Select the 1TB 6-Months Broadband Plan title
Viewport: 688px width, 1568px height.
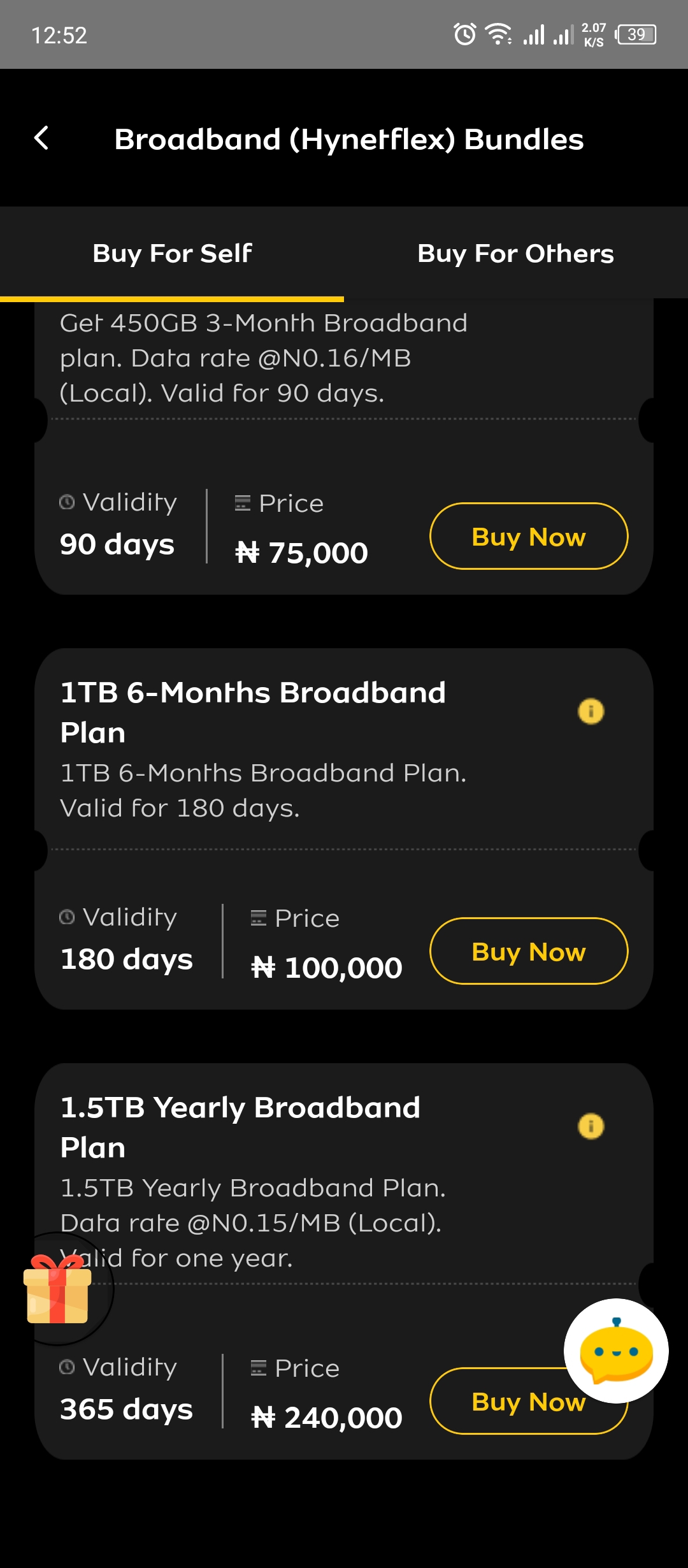tap(253, 712)
